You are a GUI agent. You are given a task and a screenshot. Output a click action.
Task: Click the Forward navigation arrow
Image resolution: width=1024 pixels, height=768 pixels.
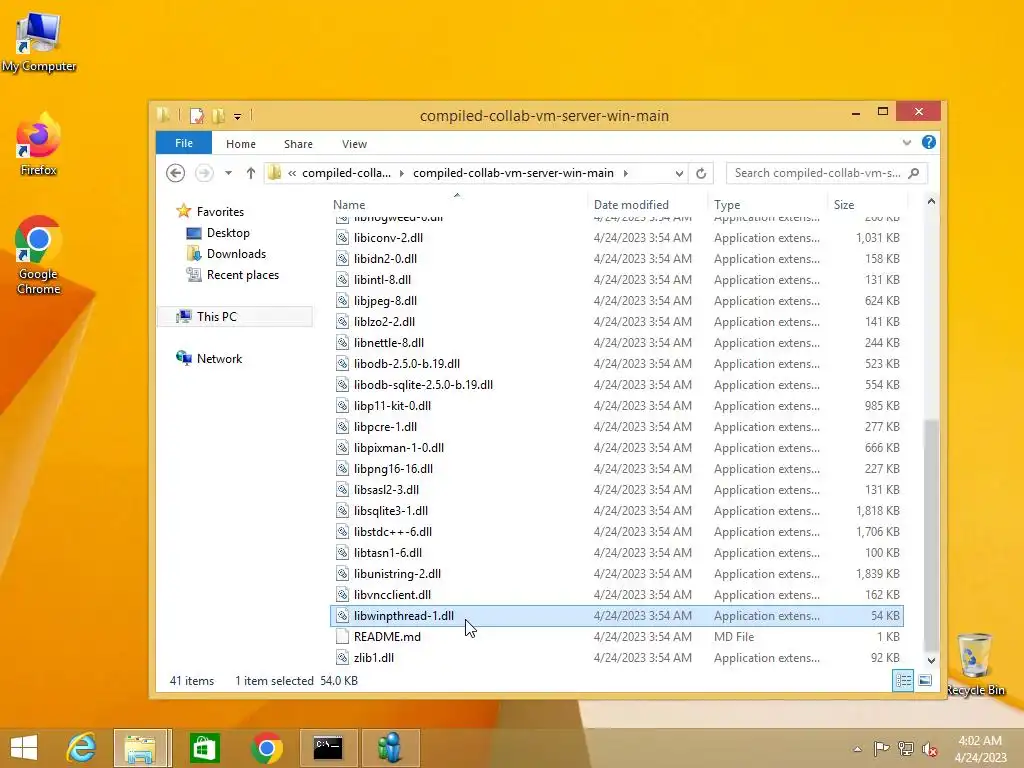pyautogui.click(x=204, y=173)
